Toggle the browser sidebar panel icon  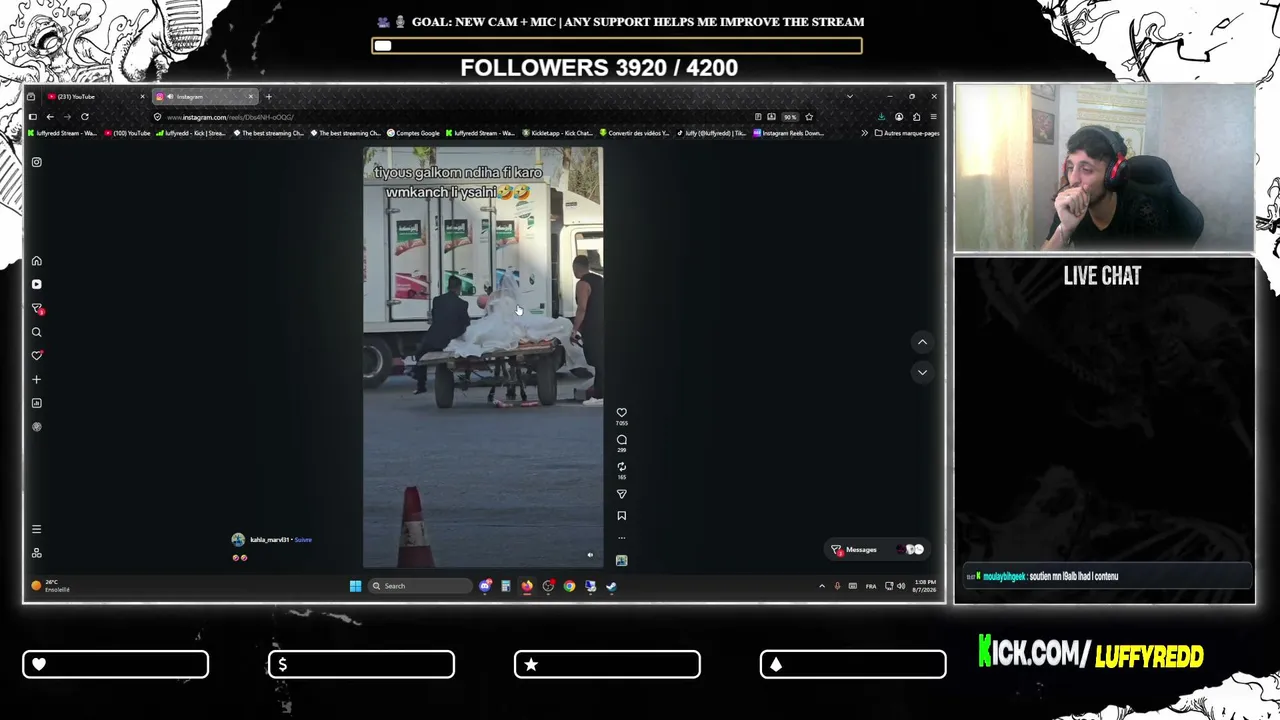(33, 117)
